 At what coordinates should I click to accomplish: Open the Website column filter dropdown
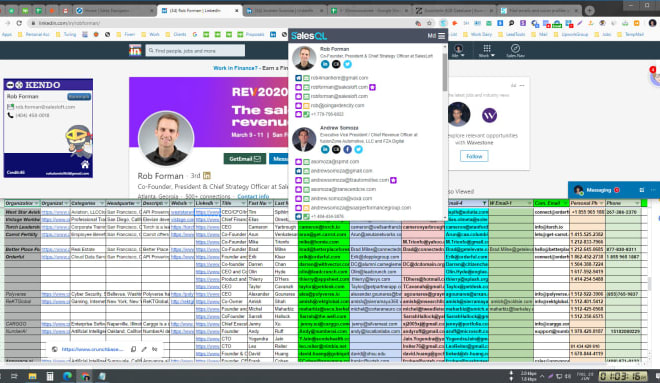pos(191,203)
